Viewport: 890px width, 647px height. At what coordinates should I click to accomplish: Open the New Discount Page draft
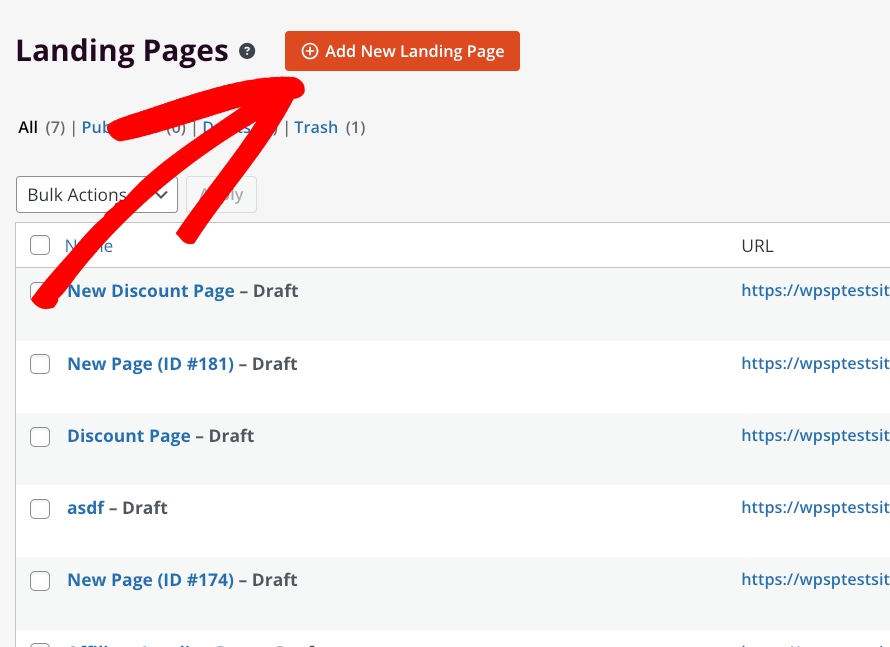tap(151, 291)
